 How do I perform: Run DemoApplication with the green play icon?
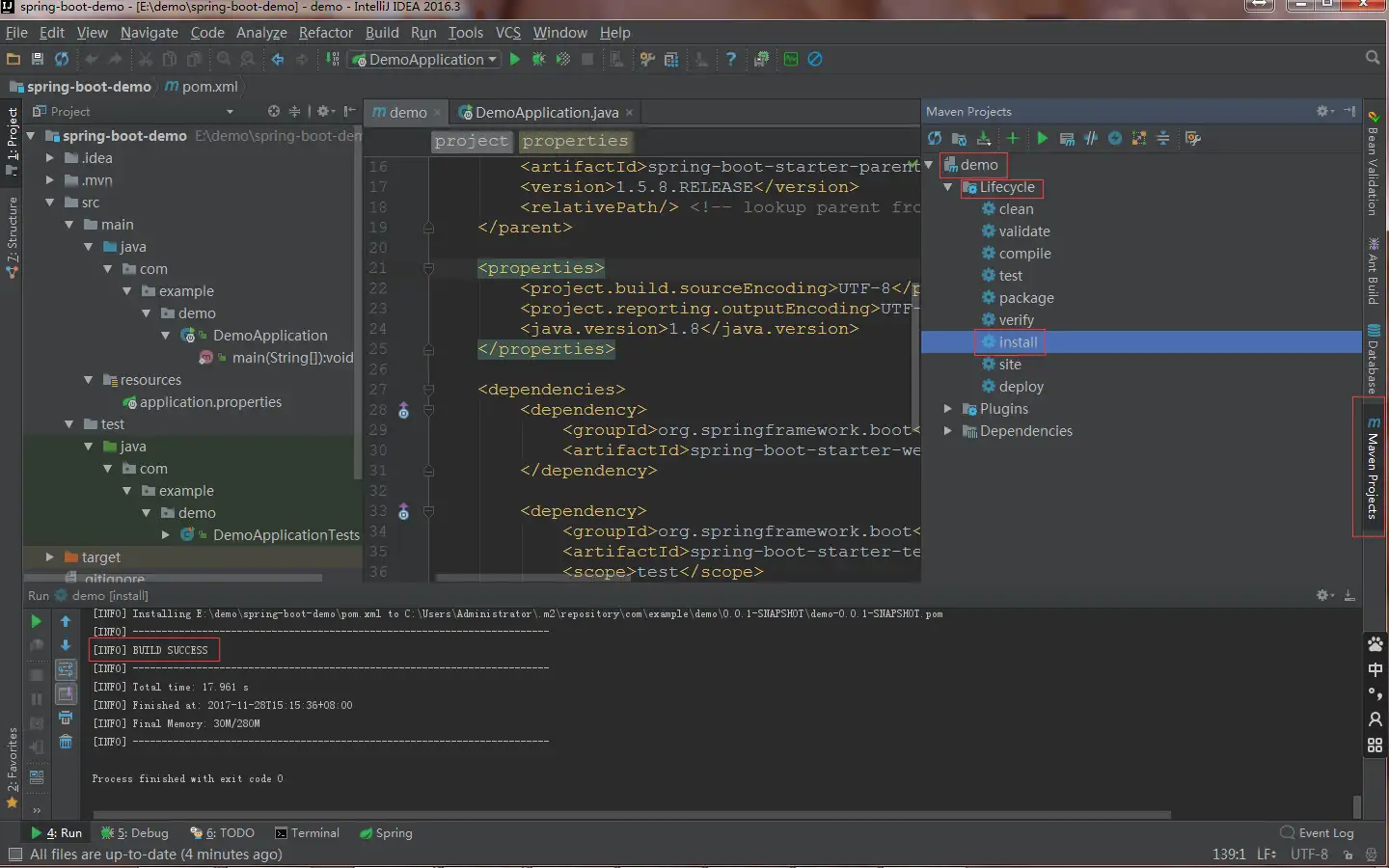(515, 60)
